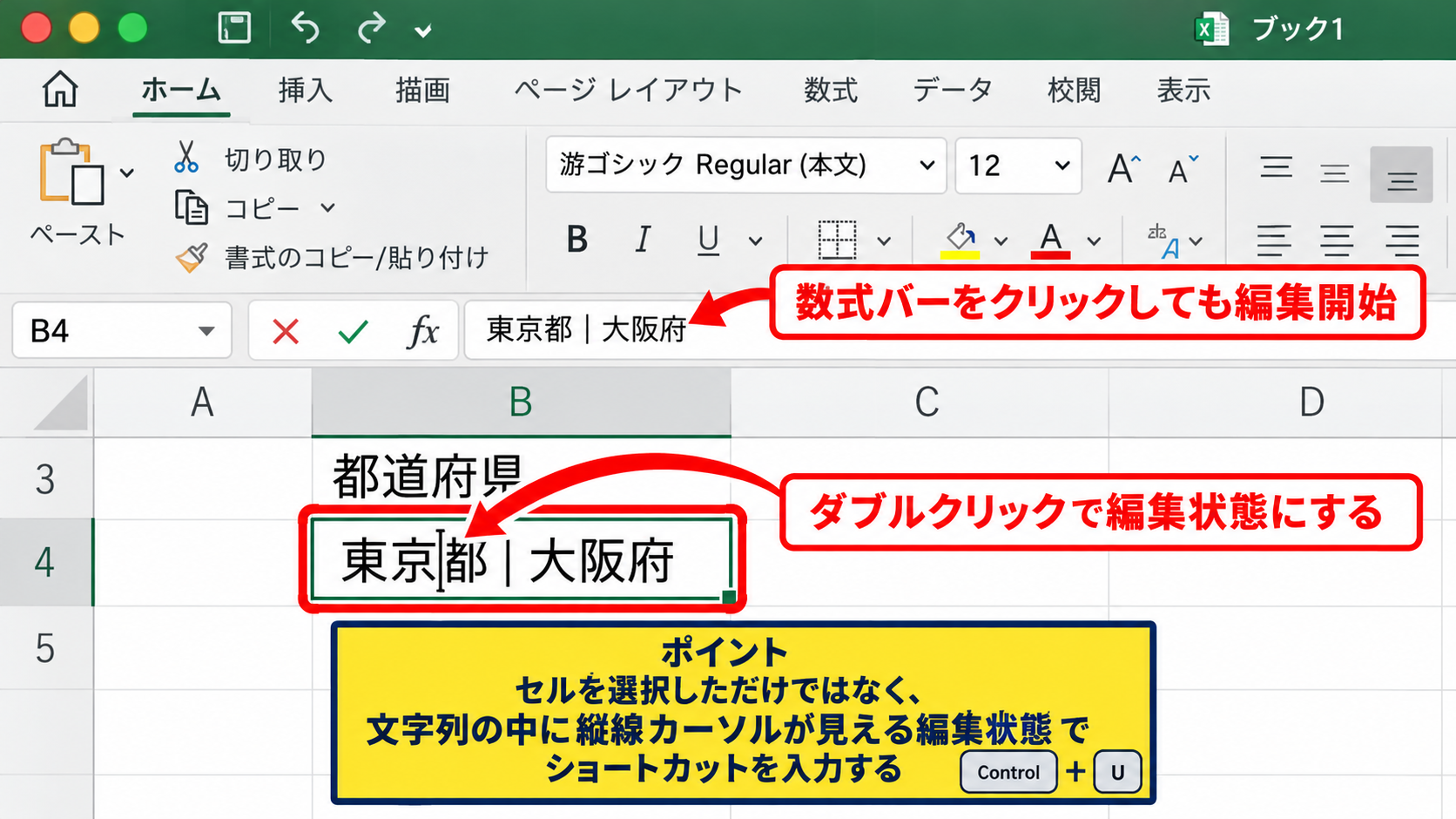Cancel edit with red X
This screenshot has width=1456, height=819.
coord(286,331)
